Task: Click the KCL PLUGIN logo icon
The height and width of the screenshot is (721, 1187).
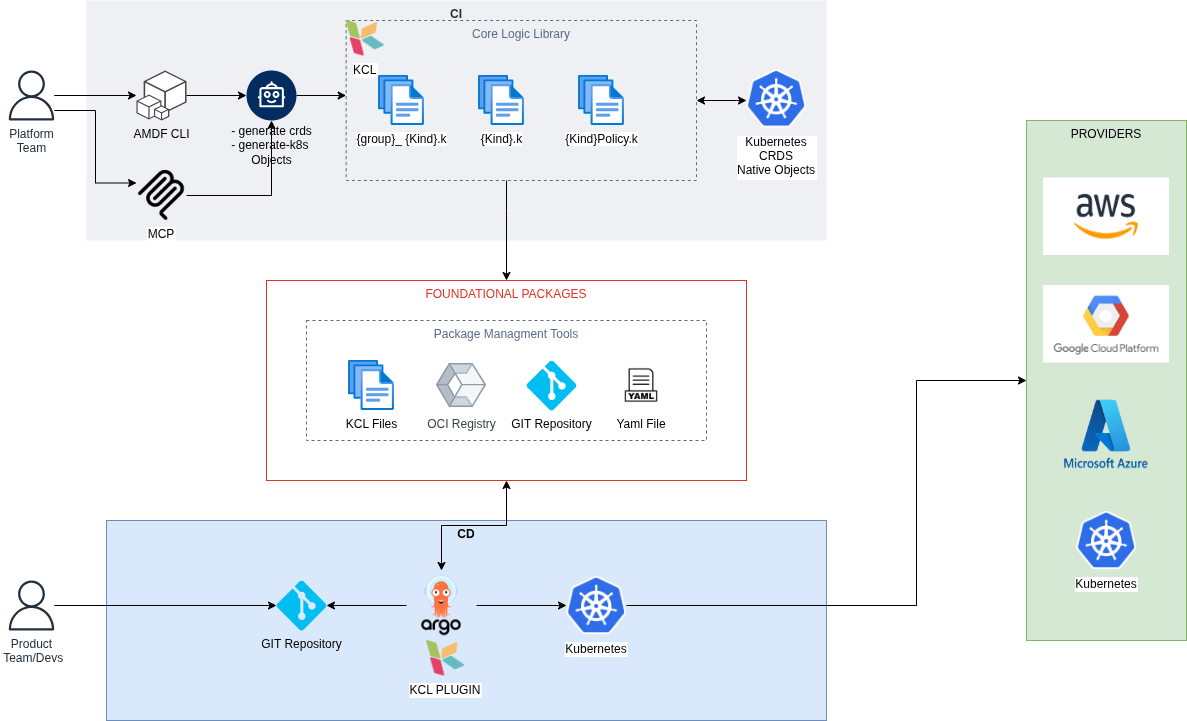Action: coord(444,657)
